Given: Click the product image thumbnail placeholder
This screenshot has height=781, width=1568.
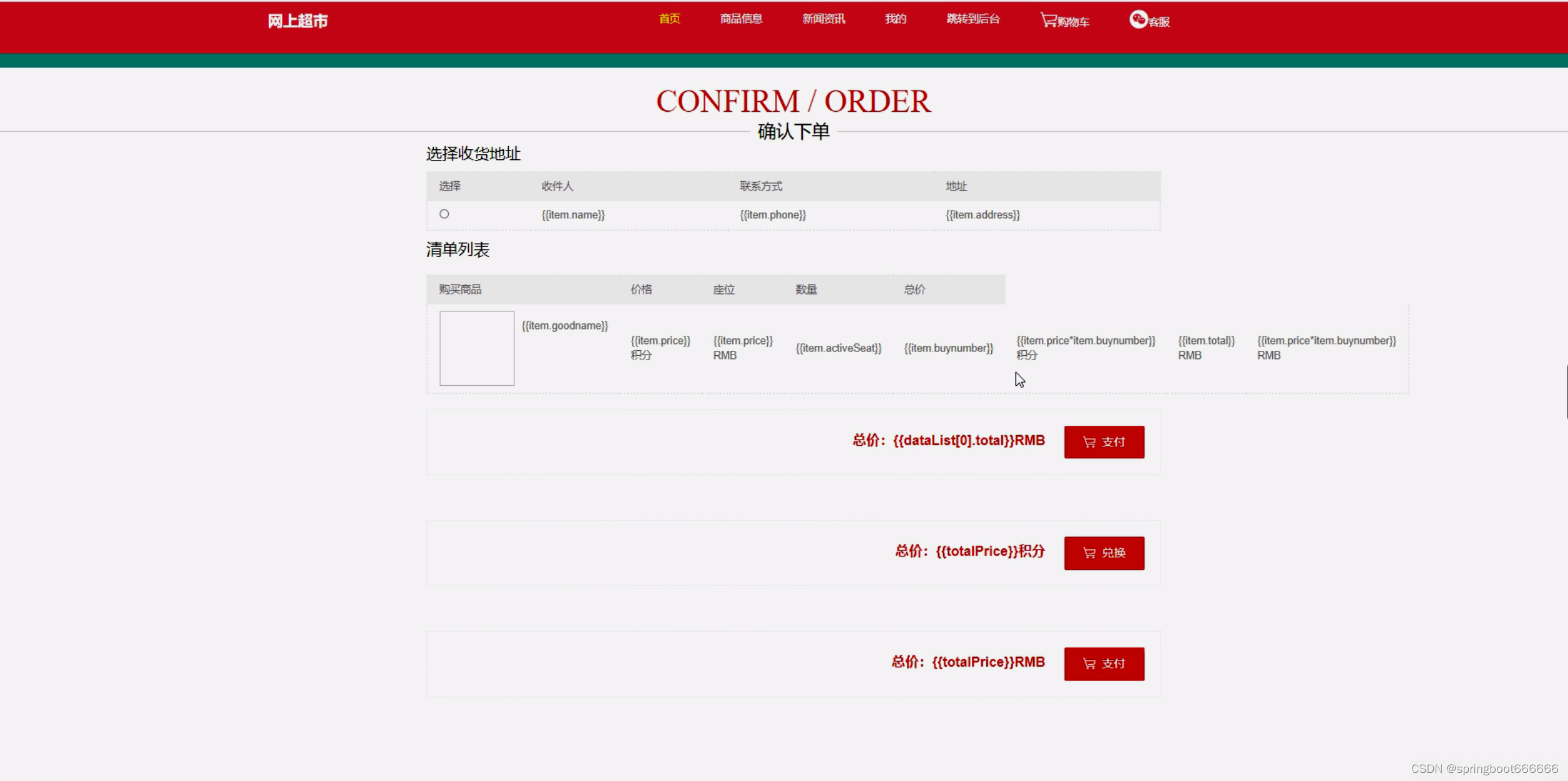Looking at the screenshot, I should coord(477,348).
